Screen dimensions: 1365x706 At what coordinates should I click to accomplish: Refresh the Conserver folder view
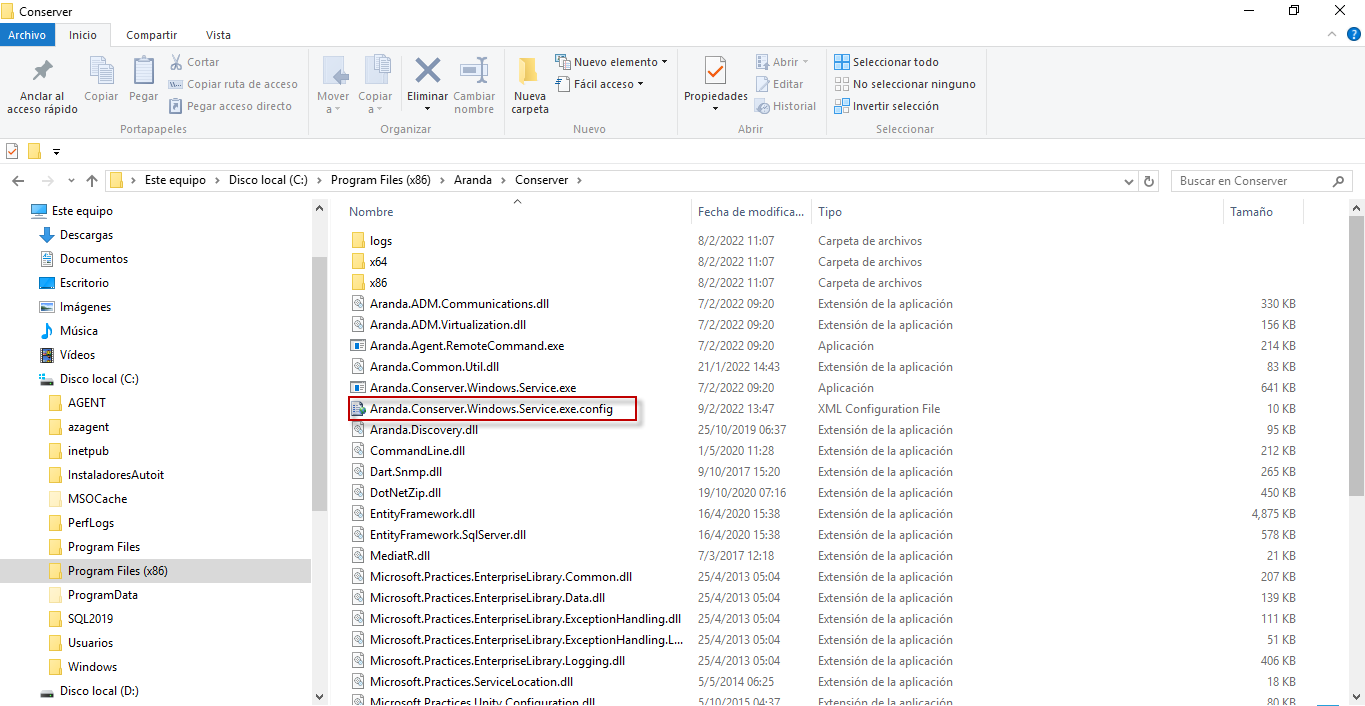point(1149,181)
